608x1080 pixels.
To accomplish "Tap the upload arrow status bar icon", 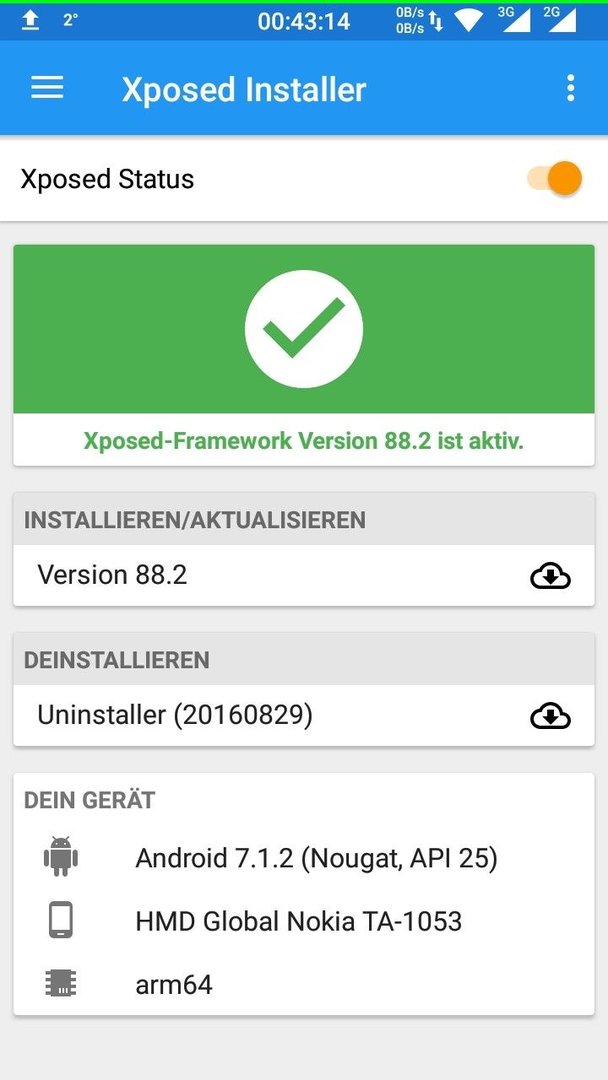I will 30,21.
